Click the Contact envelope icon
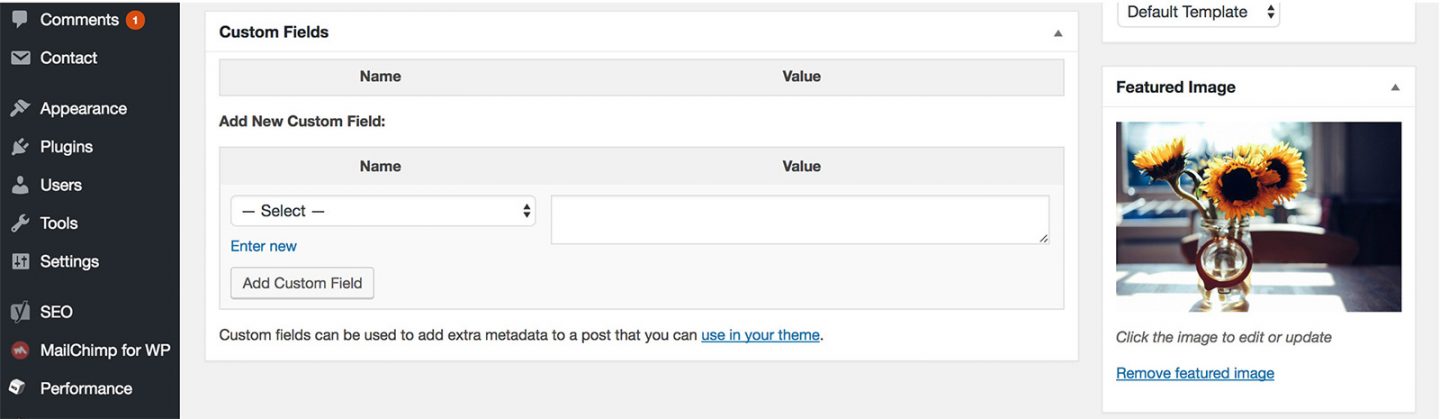 click(x=20, y=58)
